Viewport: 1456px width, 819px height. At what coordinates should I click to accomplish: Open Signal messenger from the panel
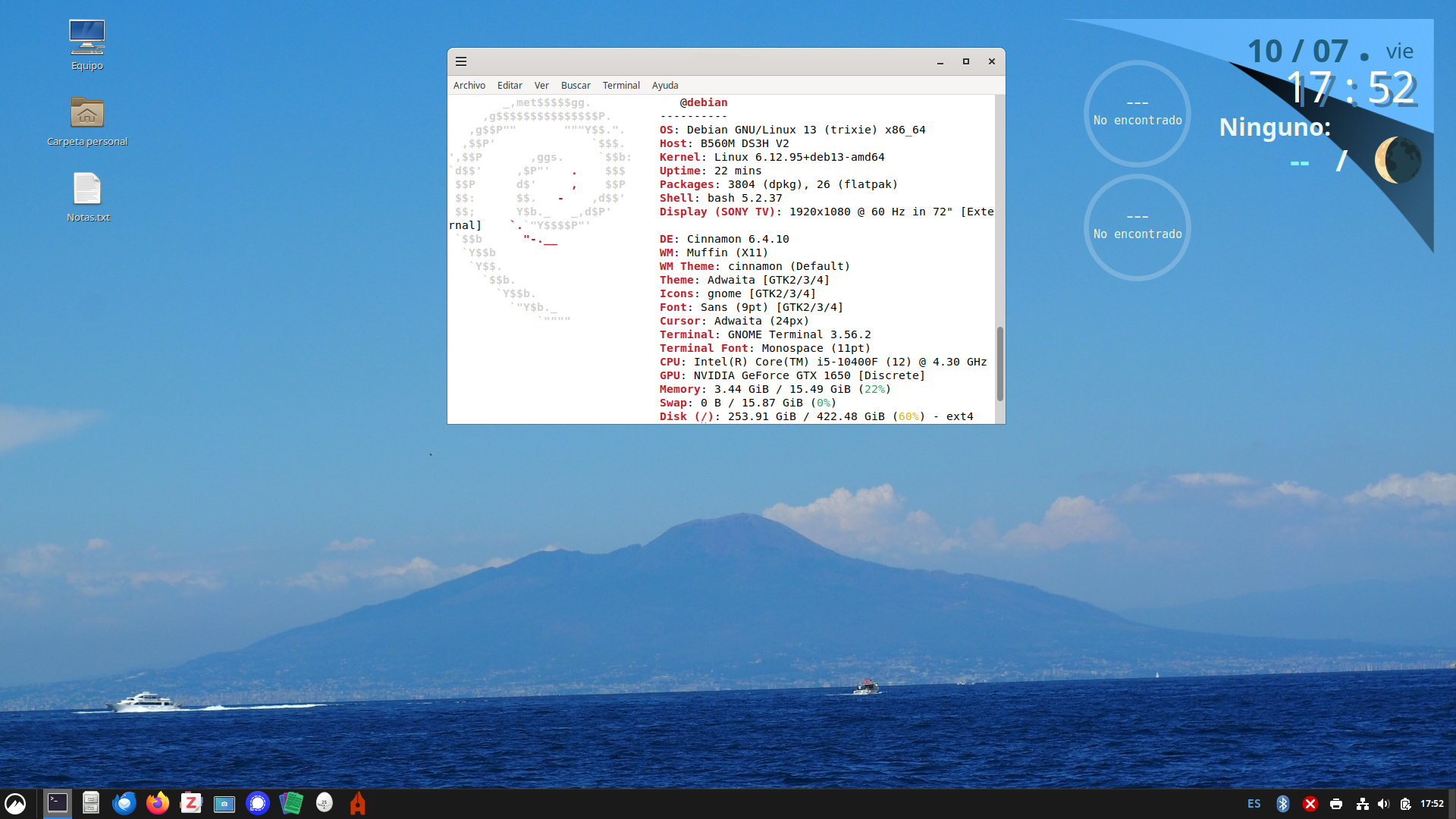tap(258, 803)
